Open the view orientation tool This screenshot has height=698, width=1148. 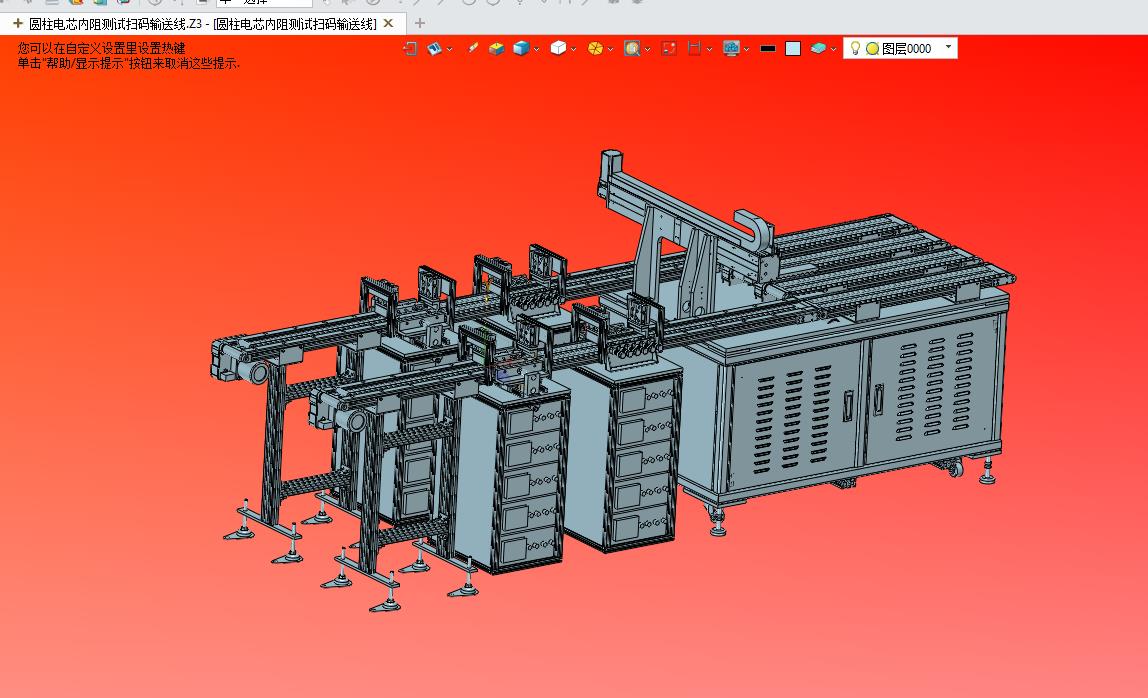click(x=434, y=48)
